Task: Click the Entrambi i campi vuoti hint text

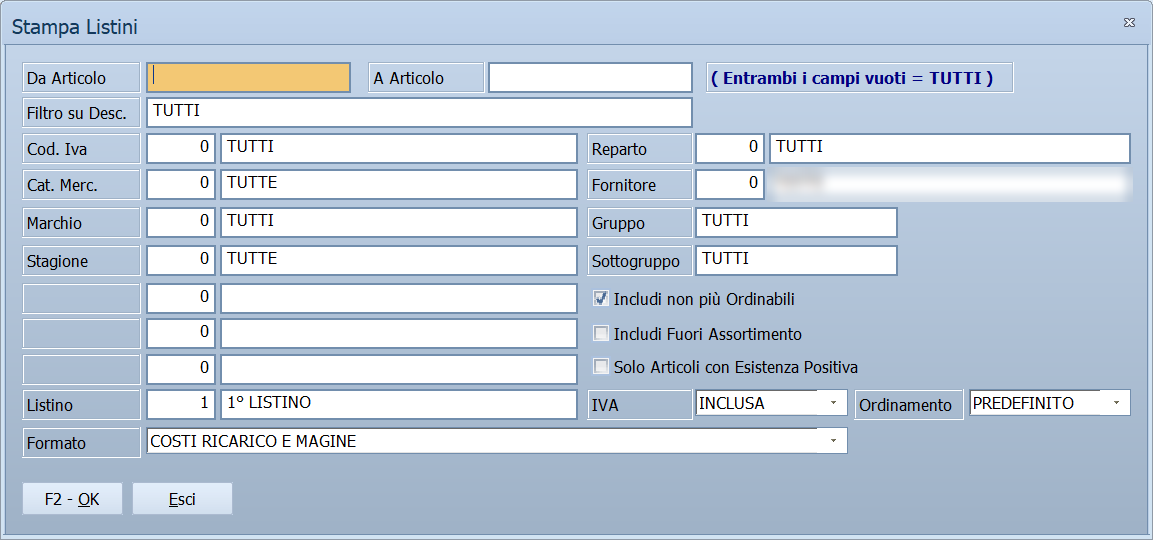Action: click(x=860, y=78)
